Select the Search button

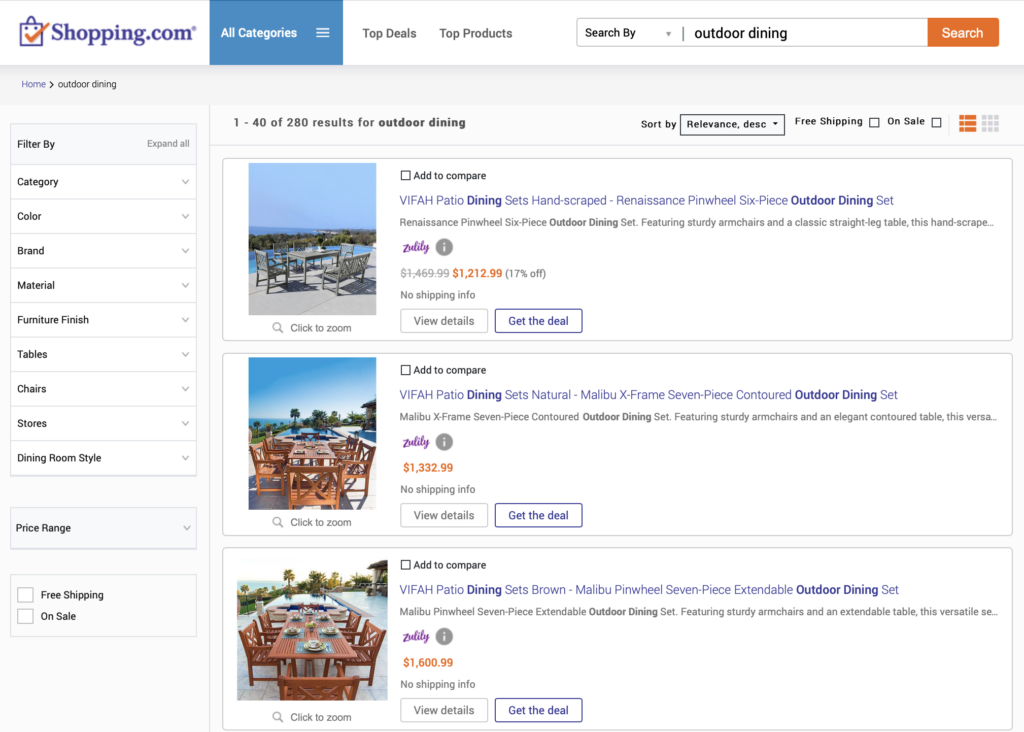[x=962, y=32]
